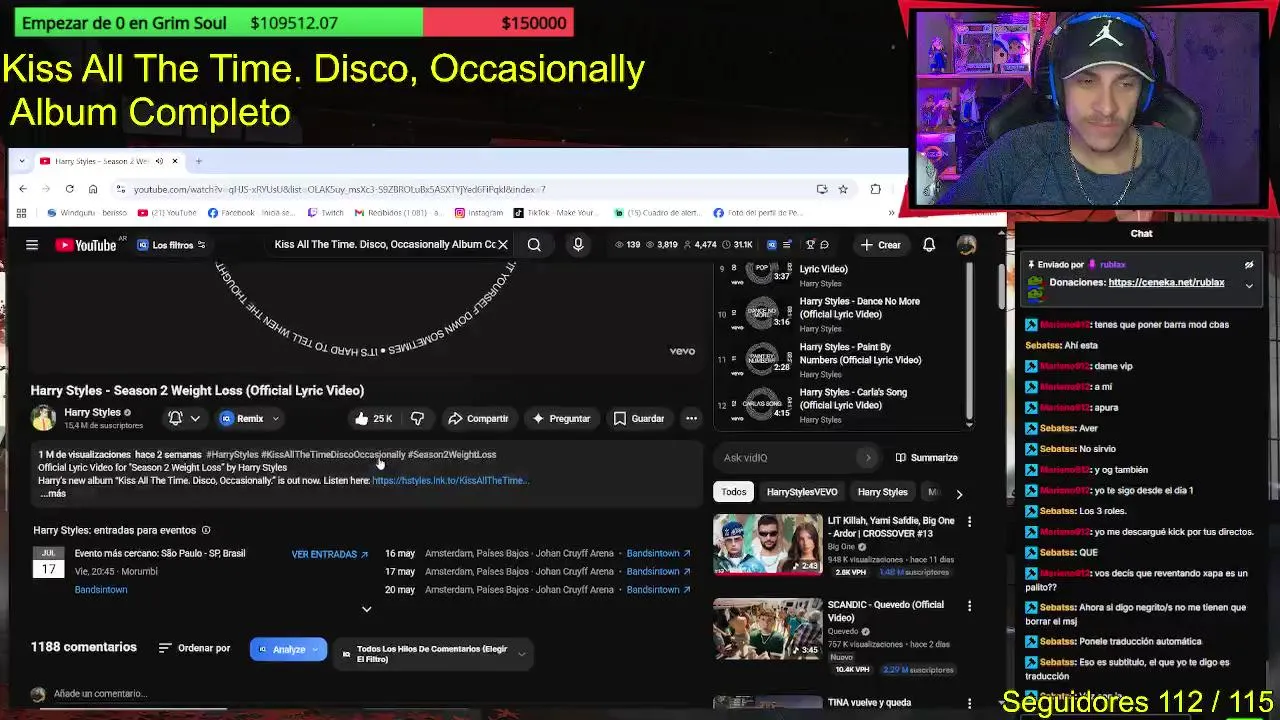Open the hstyles.lnk.to album link
Viewport: 1280px width, 720px height.
point(450,481)
